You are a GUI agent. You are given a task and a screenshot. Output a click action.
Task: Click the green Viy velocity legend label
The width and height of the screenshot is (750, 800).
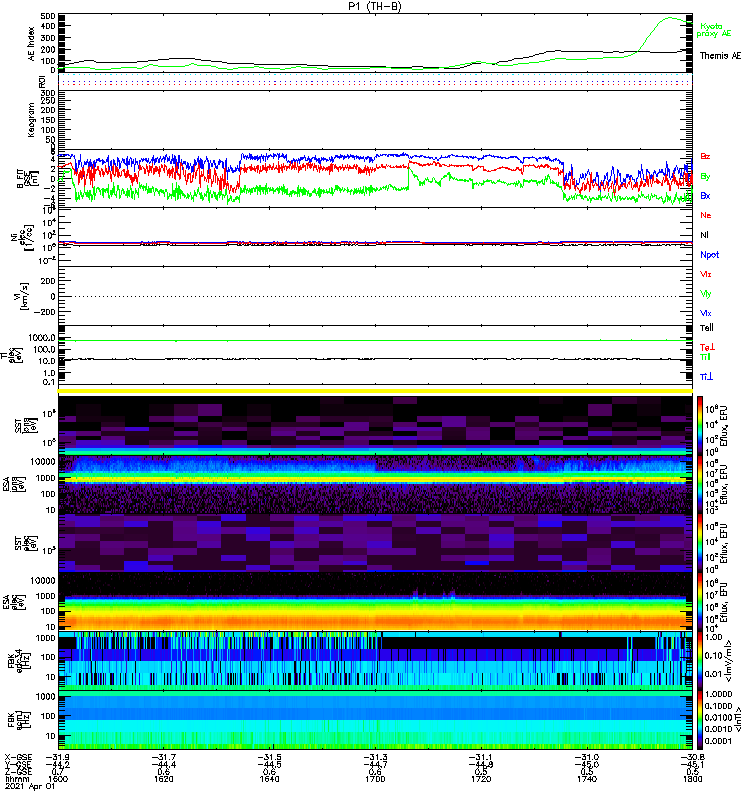(705, 294)
